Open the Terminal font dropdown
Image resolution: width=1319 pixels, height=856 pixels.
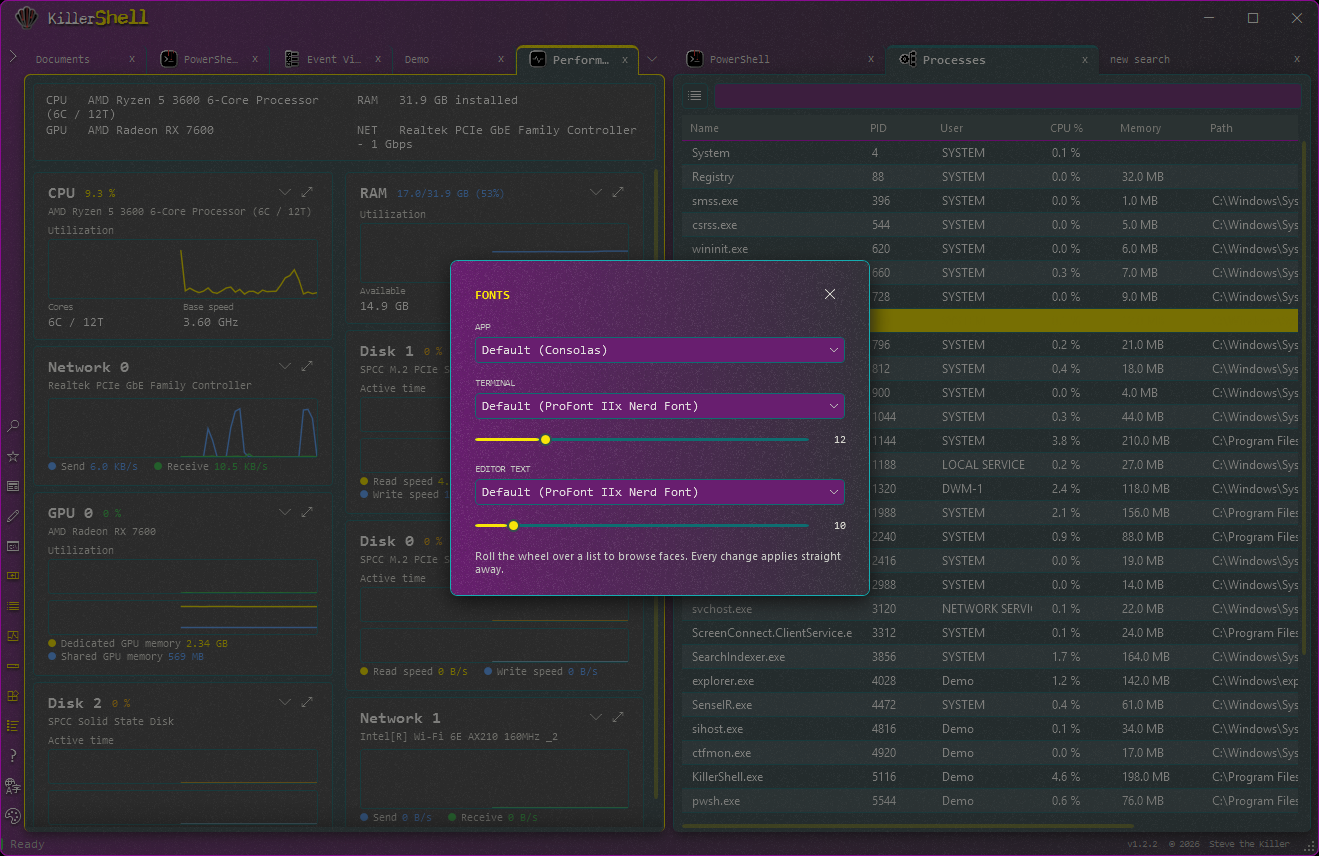coord(660,406)
